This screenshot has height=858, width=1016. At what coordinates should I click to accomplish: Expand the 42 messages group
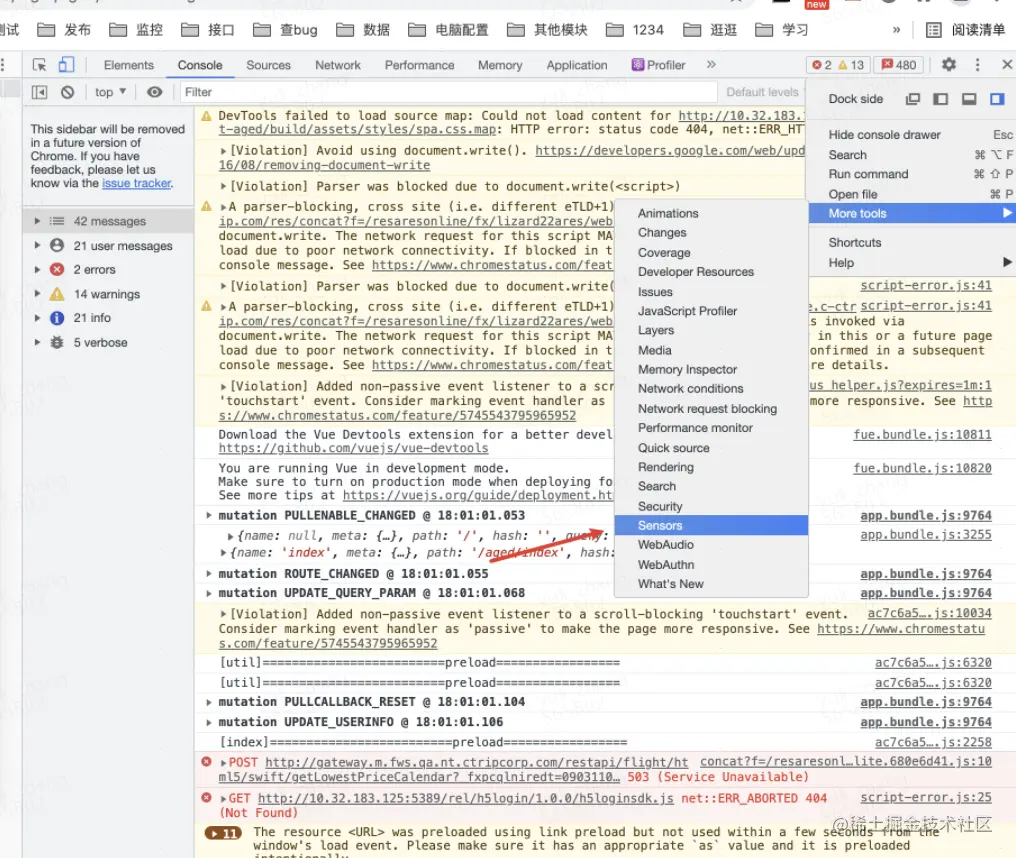click(x=38, y=221)
